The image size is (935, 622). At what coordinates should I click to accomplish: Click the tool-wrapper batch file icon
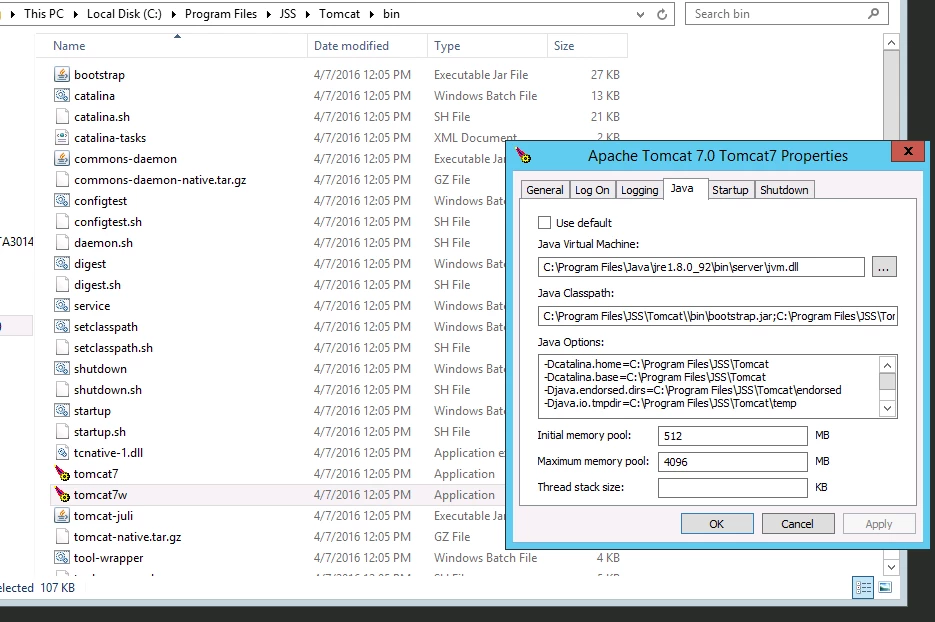62,558
